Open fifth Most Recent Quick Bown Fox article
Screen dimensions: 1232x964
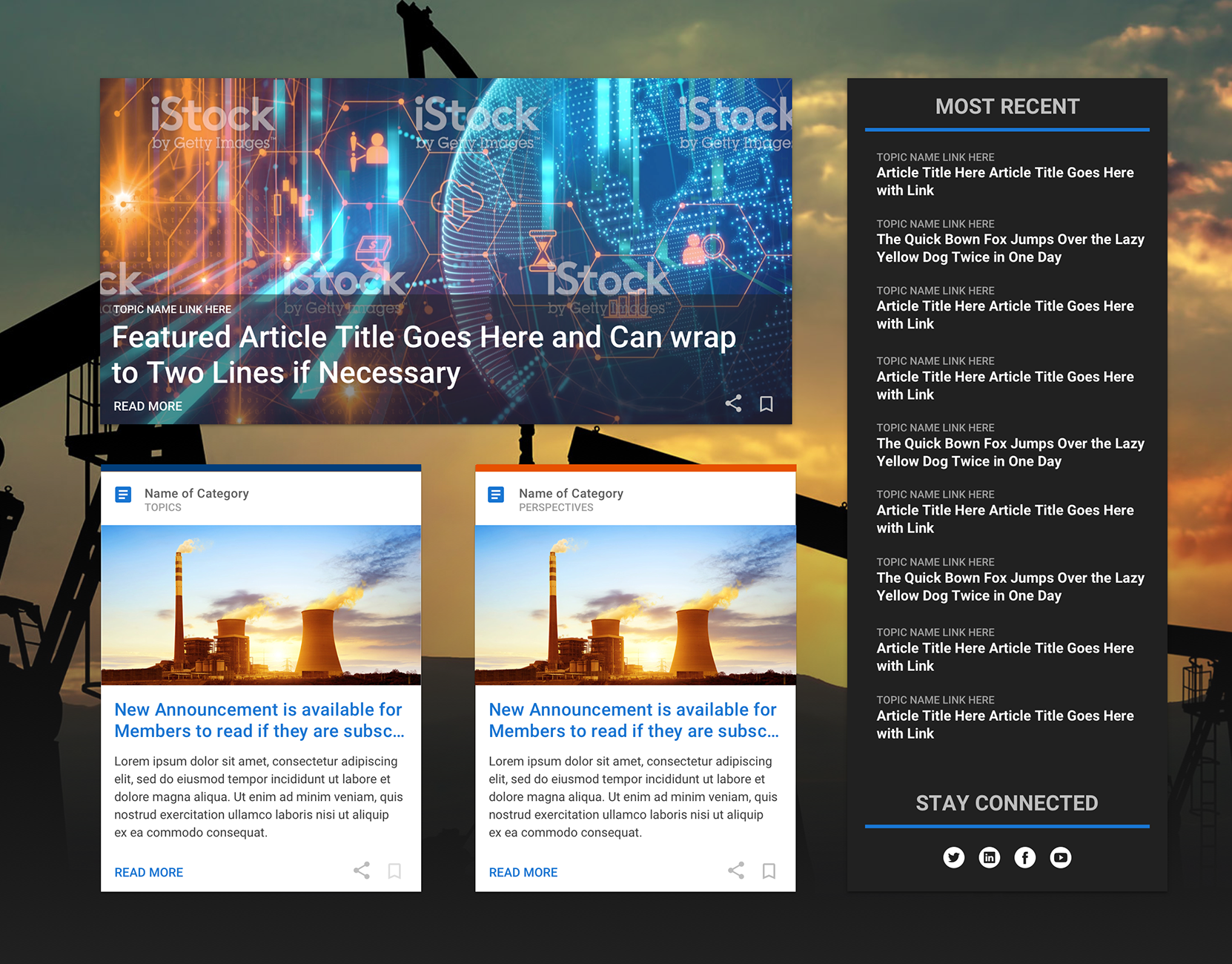(x=1010, y=452)
